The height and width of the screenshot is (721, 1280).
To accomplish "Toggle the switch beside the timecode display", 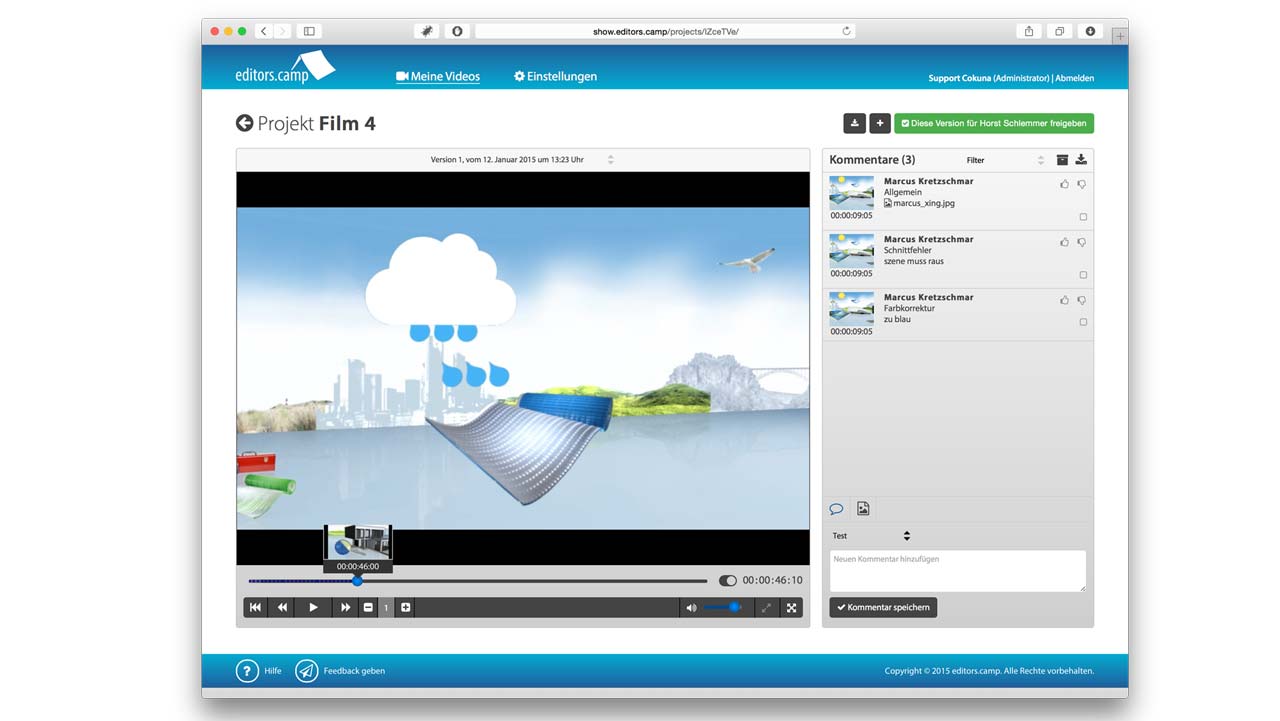I will coord(728,580).
